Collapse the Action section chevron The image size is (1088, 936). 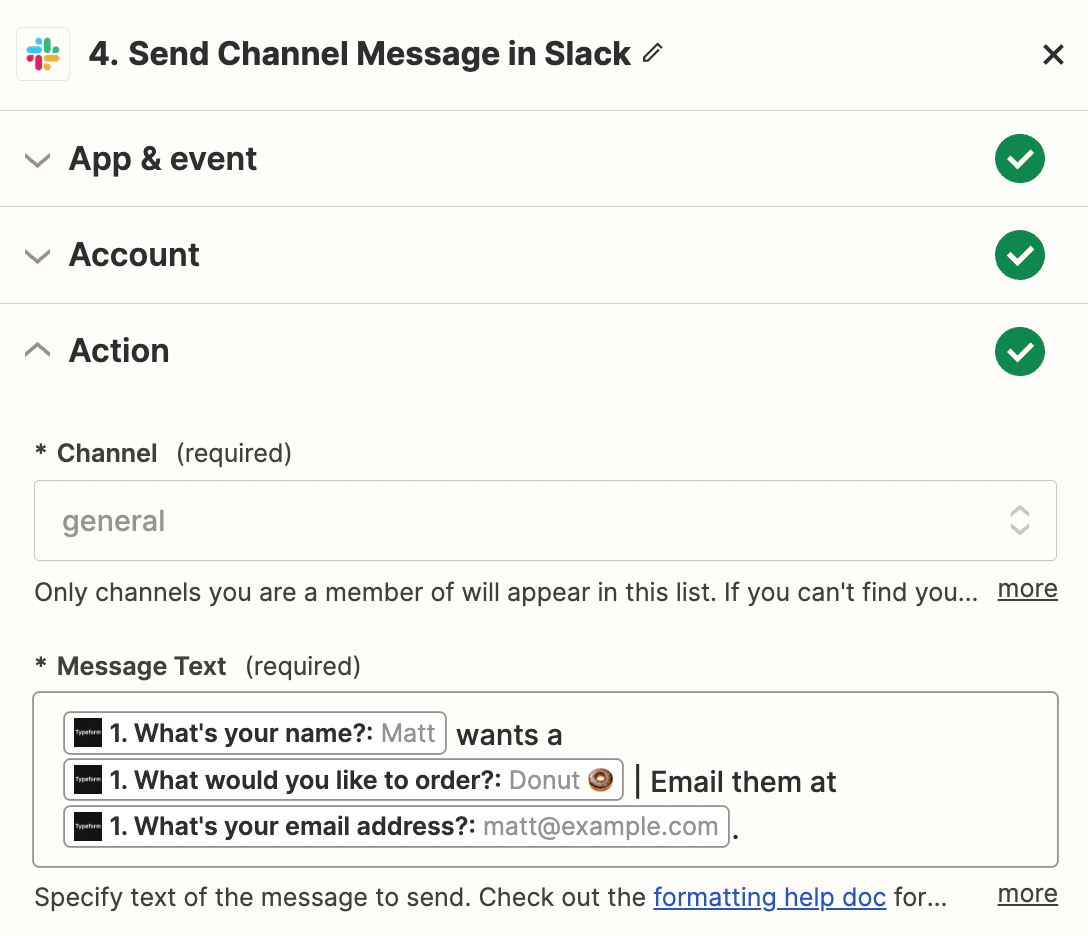pos(38,350)
